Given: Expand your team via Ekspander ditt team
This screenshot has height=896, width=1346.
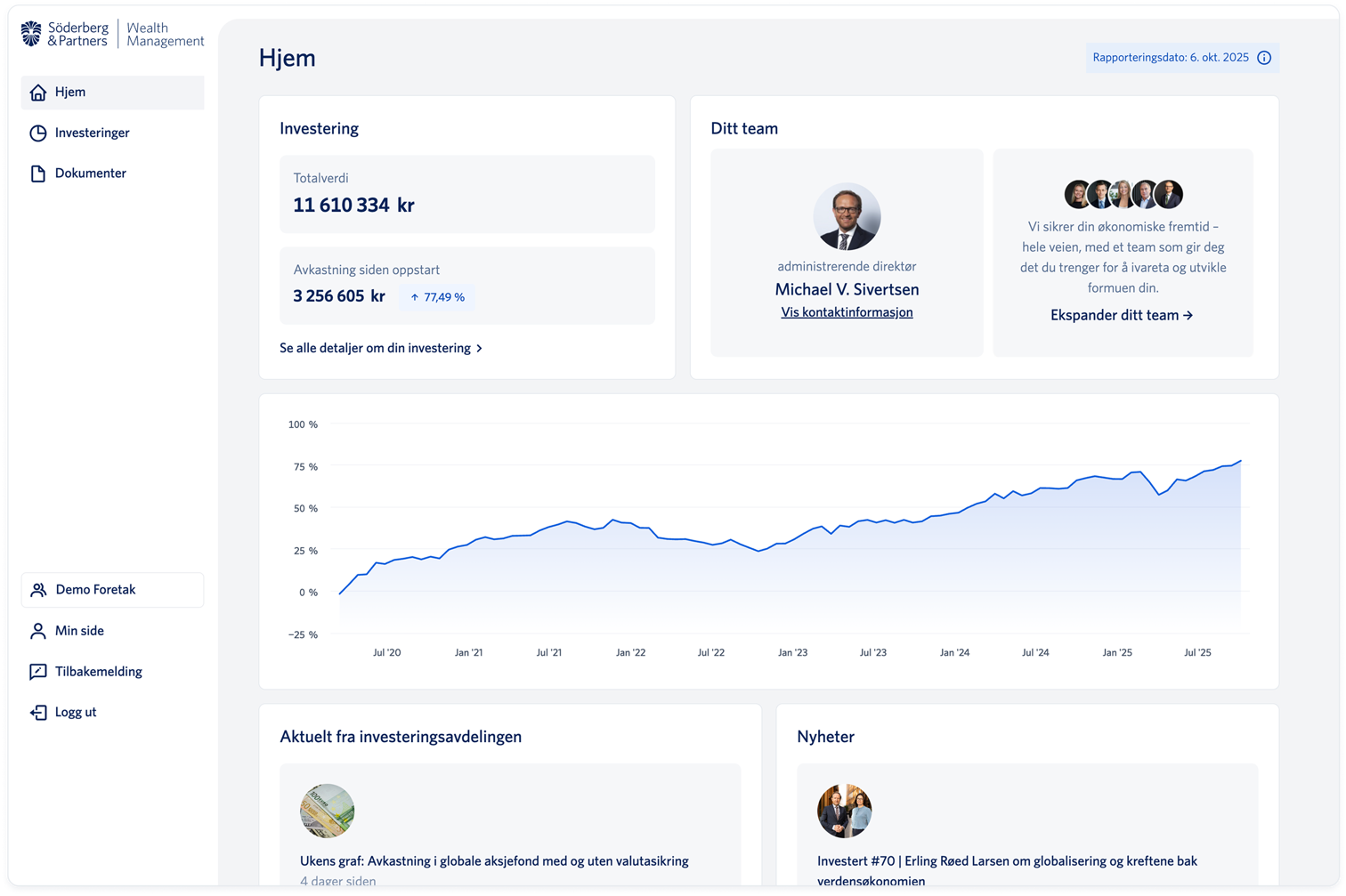Looking at the screenshot, I should (1121, 315).
